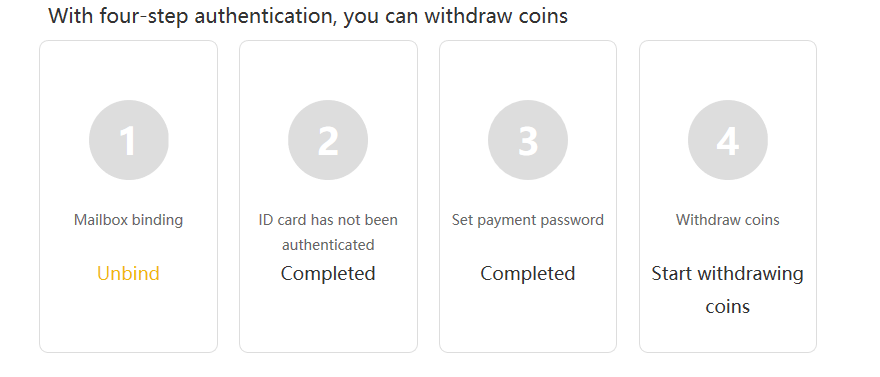Image resolution: width=880 pixels, height=377 pixels.
Task: Open the payment password card
Action: [528, 196]
